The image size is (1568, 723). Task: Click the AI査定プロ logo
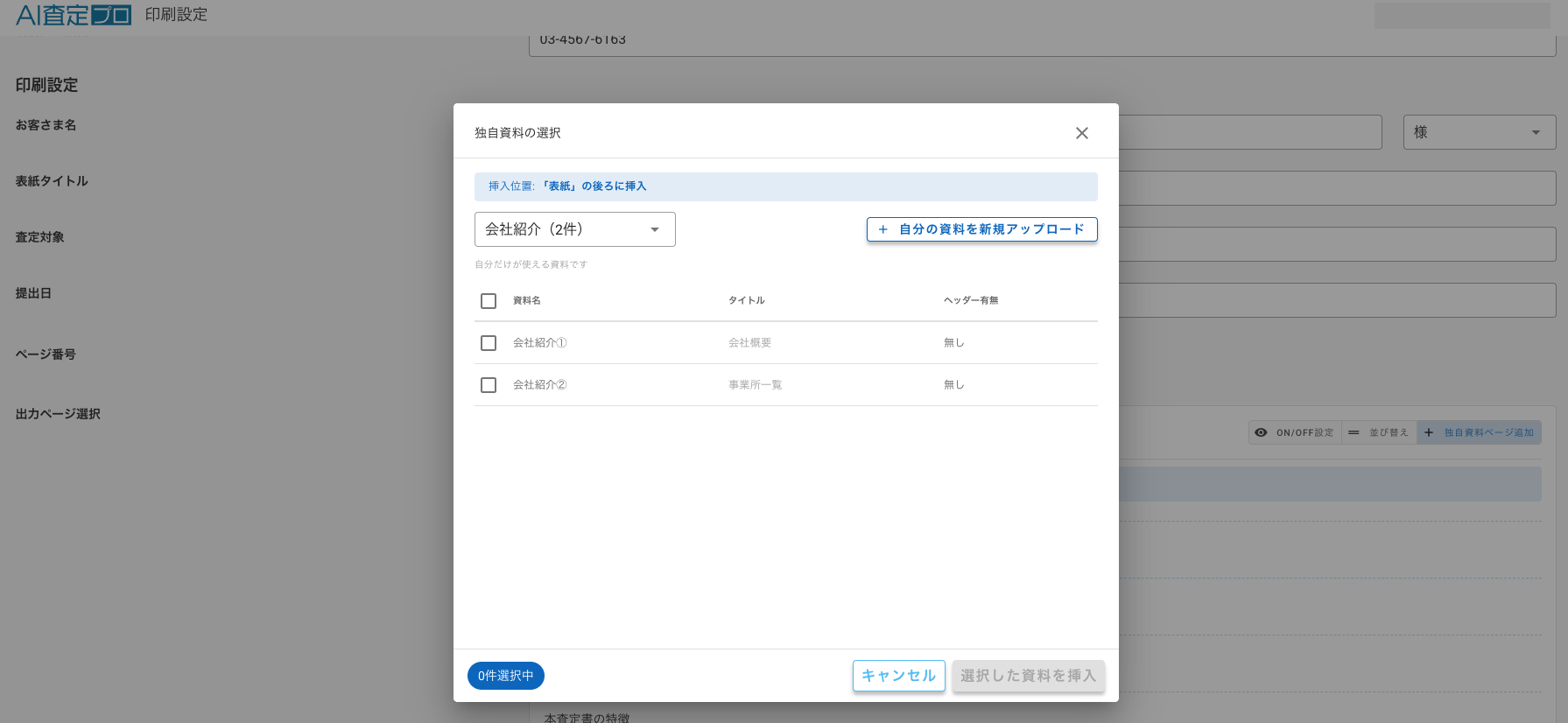(74, 15)
